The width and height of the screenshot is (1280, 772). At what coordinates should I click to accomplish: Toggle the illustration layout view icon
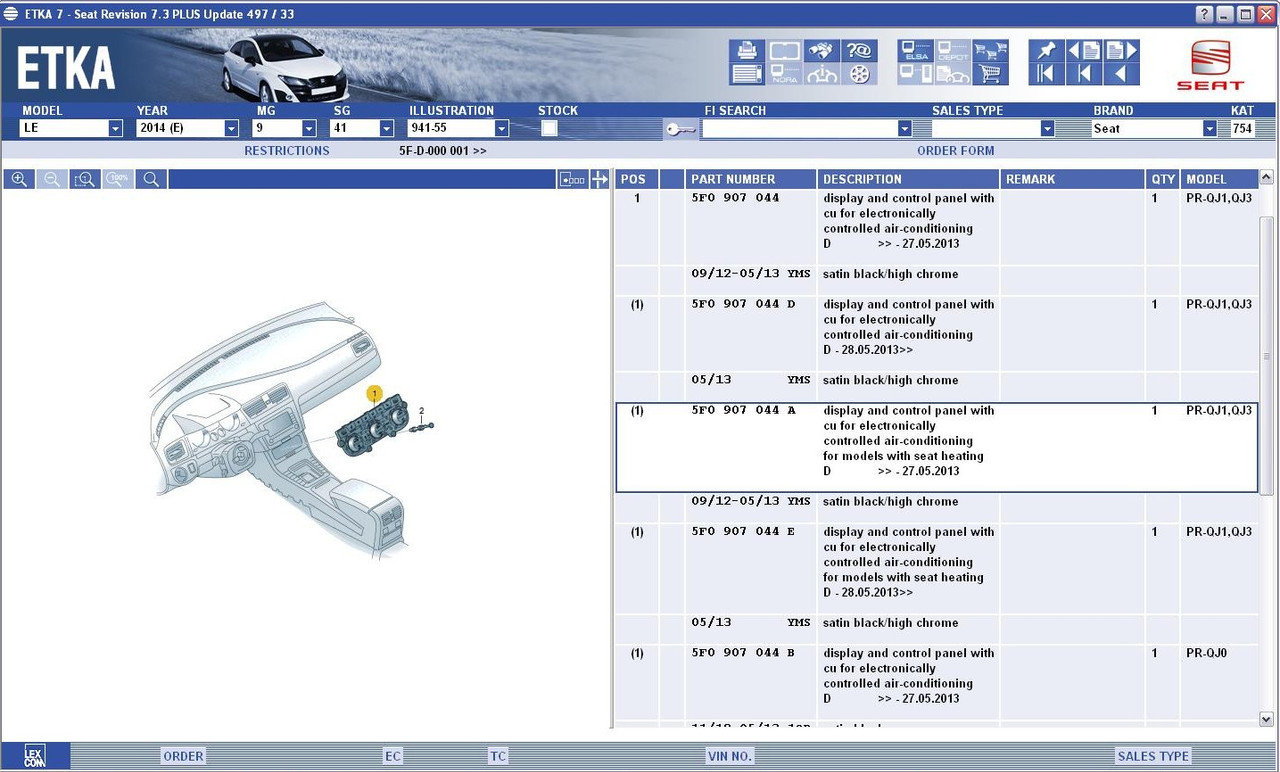(x=573, y=179)
